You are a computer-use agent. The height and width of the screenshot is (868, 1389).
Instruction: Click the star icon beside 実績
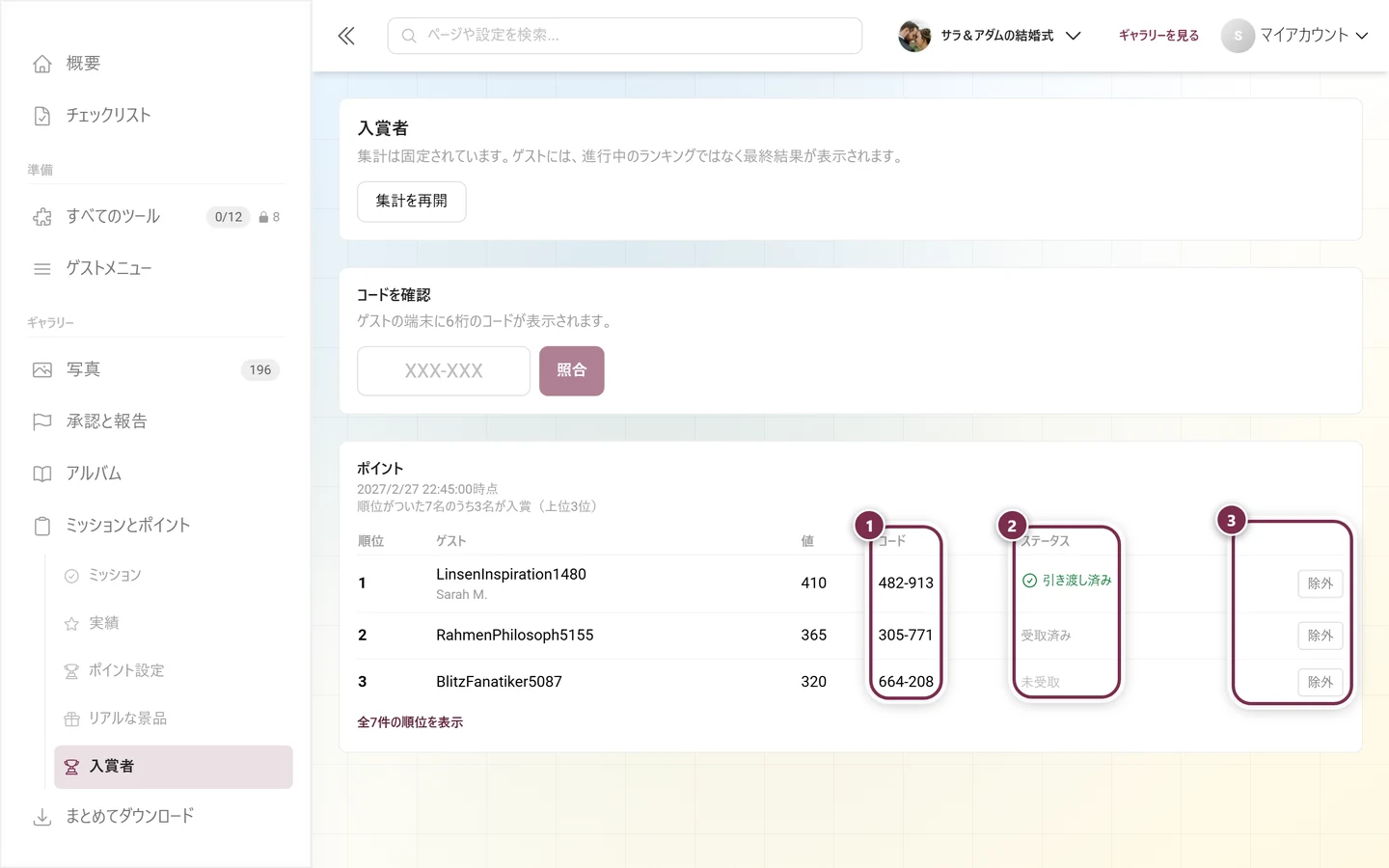click(x=71, y=624)
